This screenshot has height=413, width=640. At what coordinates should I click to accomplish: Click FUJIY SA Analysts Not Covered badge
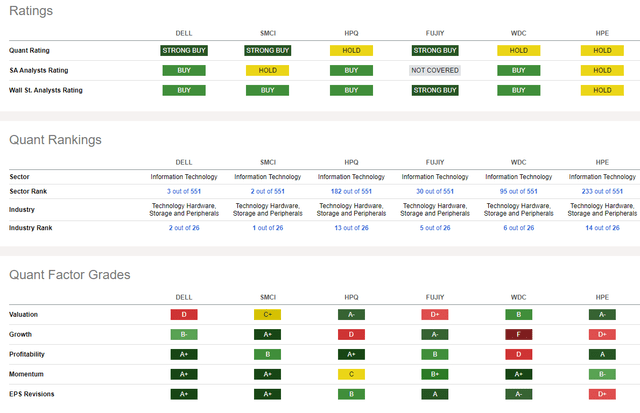pos(435,71)
